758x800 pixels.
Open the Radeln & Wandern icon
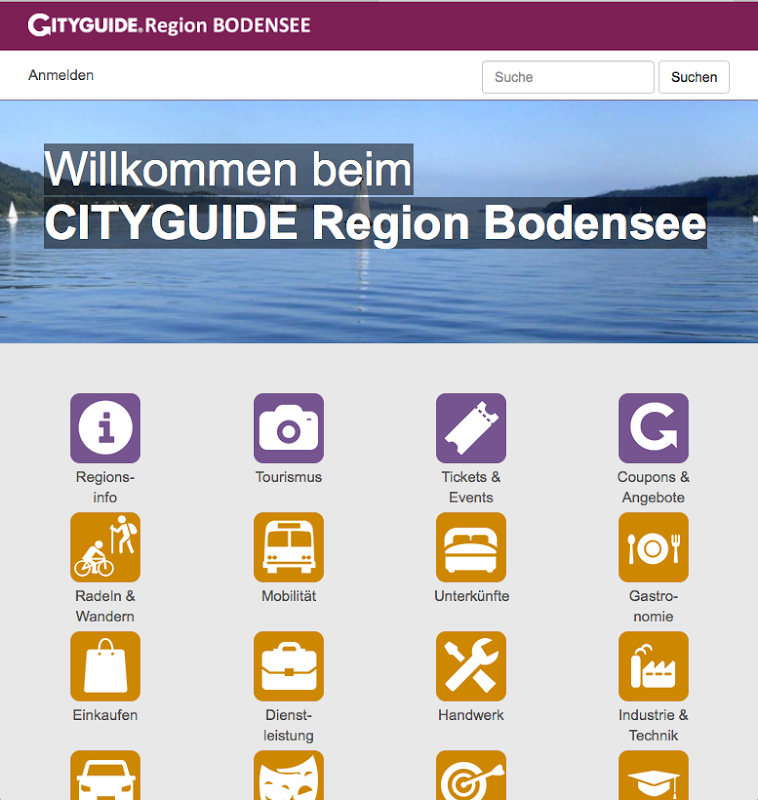[x=105, y=547]
